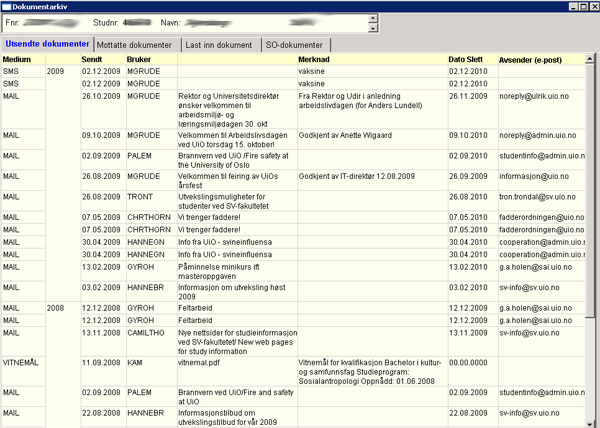Screen dimensions: 600x428
Task: Maximize the Dokumentarkiv window
Action: (x=583, y=7)
